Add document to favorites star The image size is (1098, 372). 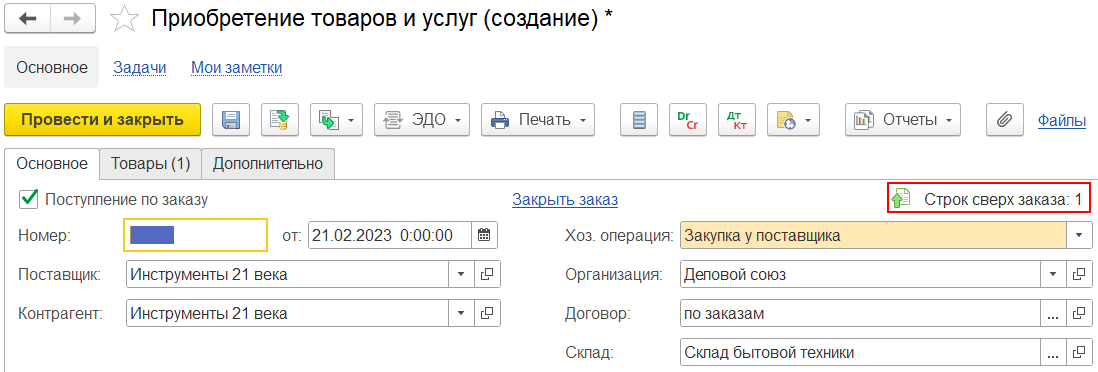coord(125,19)
